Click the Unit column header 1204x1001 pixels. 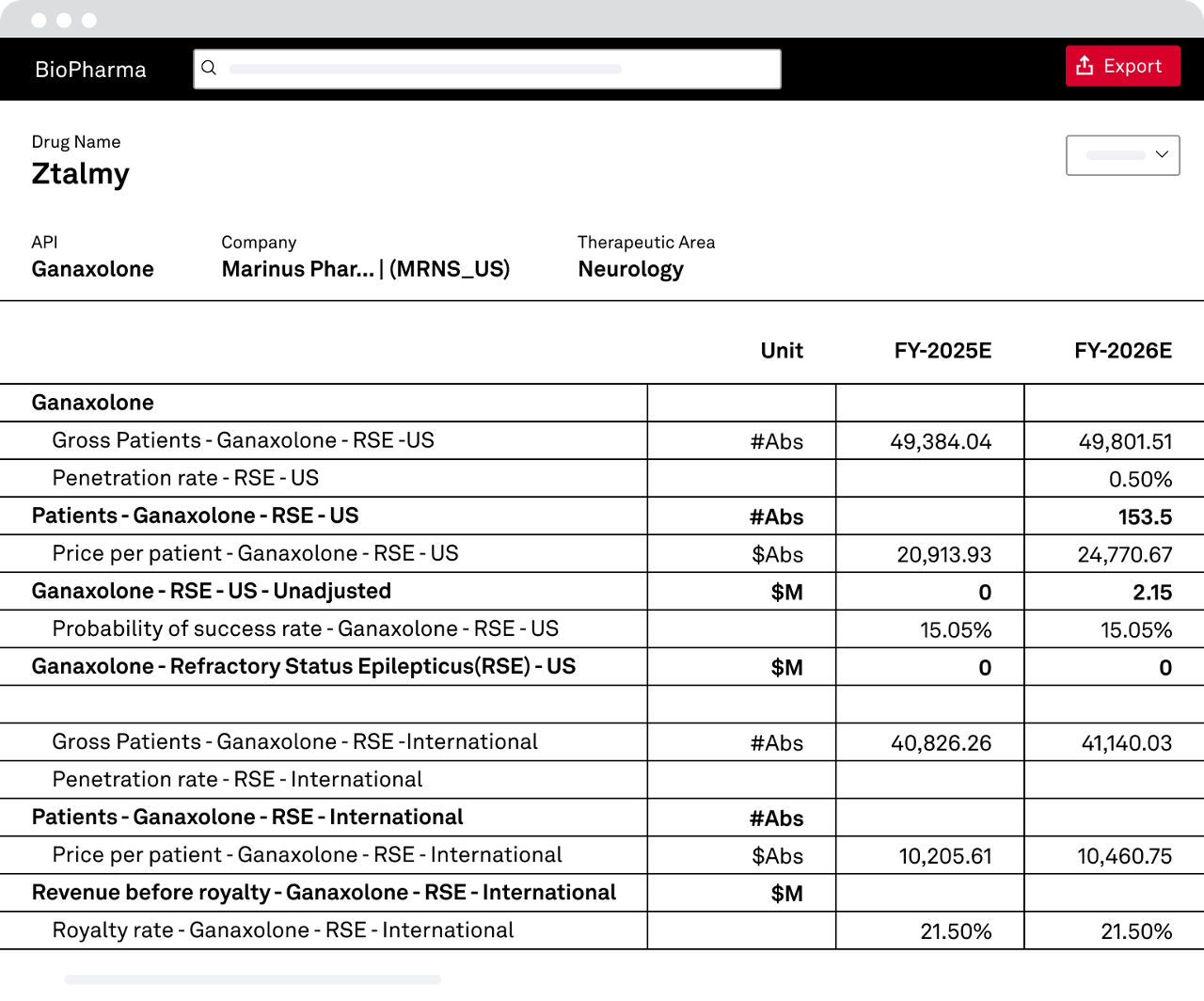point(781,351)
